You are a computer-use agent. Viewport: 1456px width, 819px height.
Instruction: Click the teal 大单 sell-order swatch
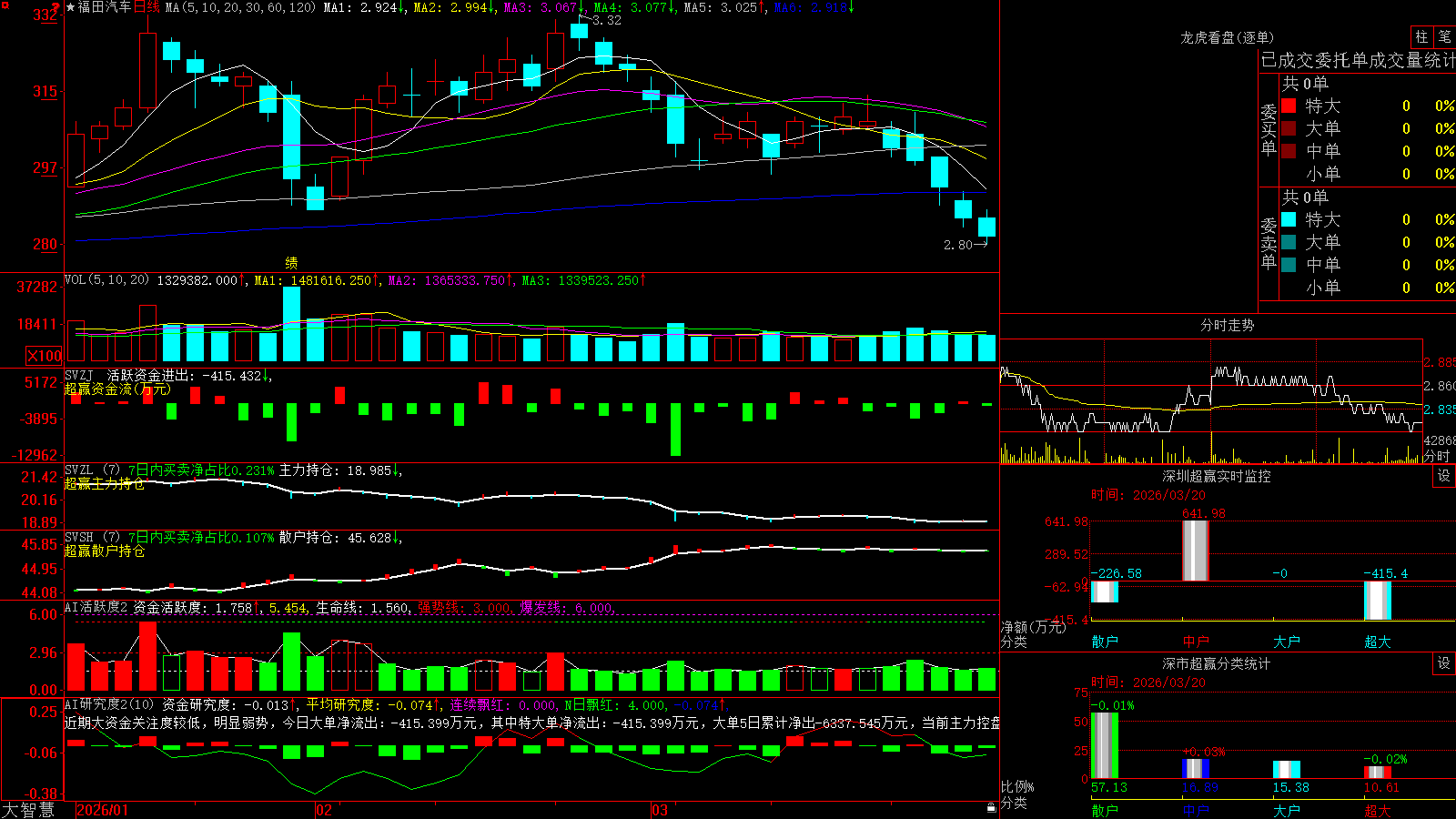coord(1289,242)
